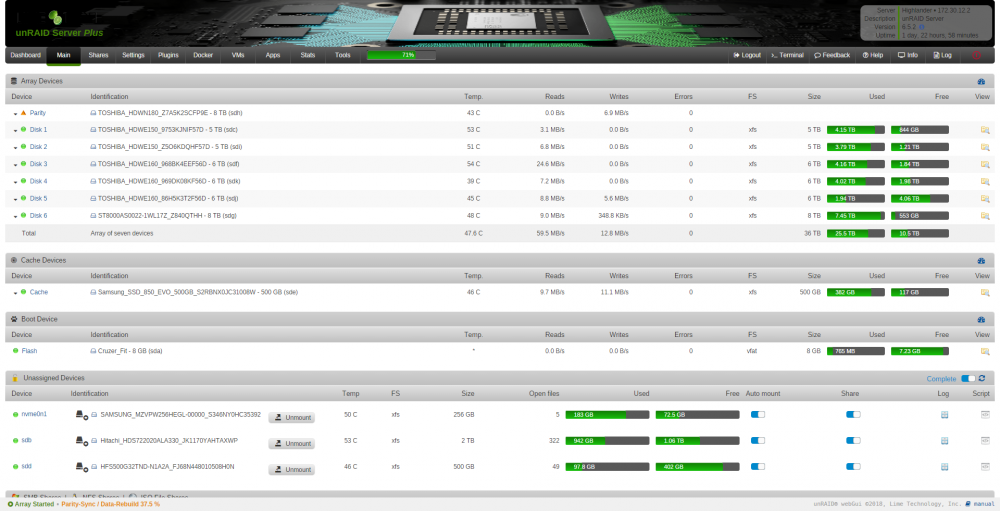Image resolution: width=1000 pixels, height=511 pixels.
Task: Toggle Auto mount for nvme0n1
Action: [x=758, y=415]
